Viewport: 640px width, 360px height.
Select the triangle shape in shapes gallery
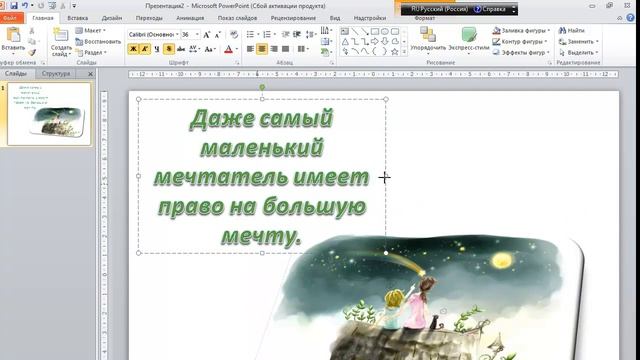[345, 42]
